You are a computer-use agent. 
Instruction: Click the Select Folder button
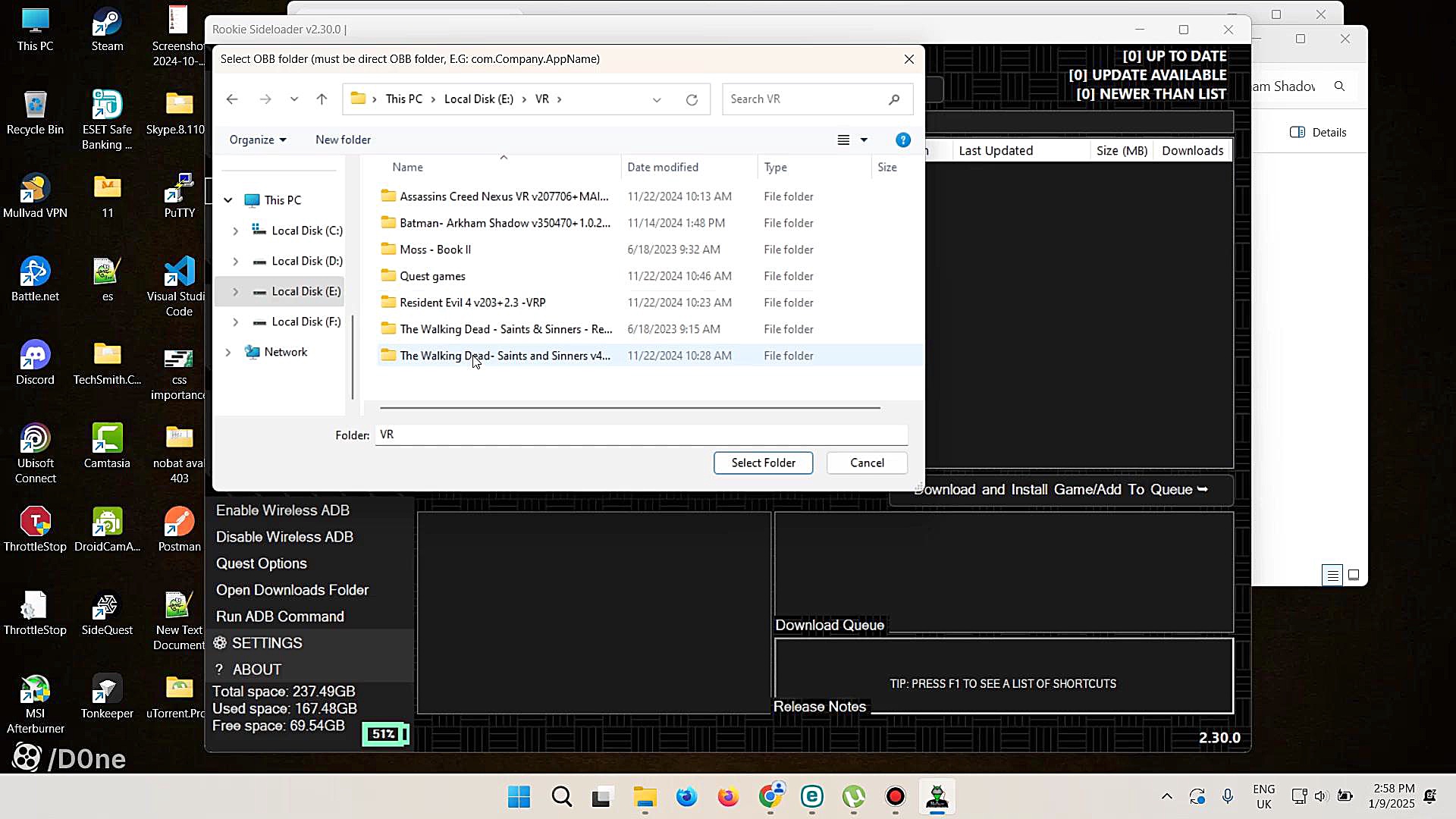coord(763,463)
